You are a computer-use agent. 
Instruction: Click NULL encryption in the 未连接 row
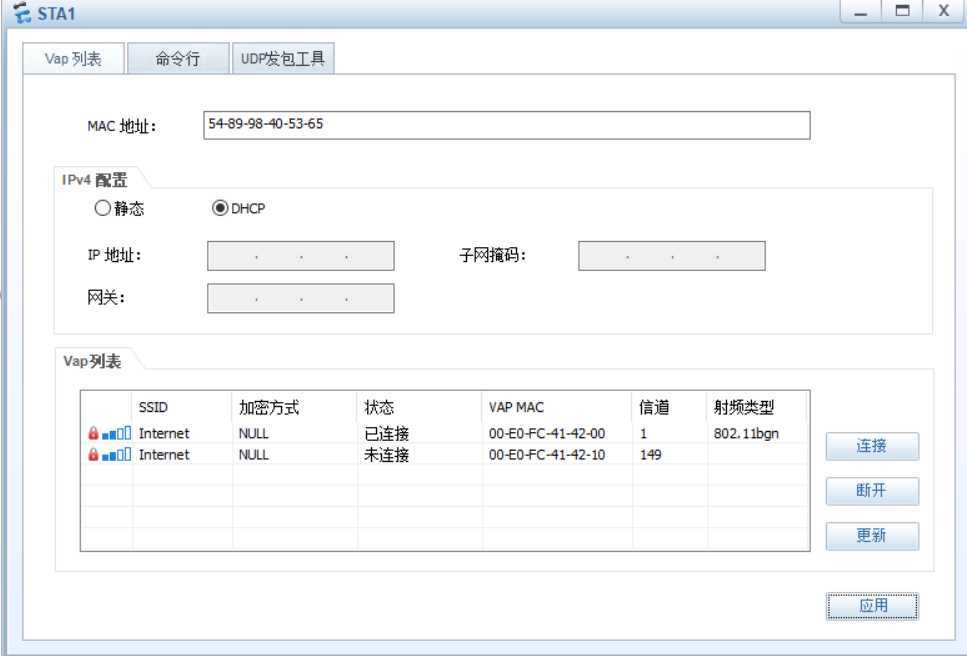[x=253, y=454]
